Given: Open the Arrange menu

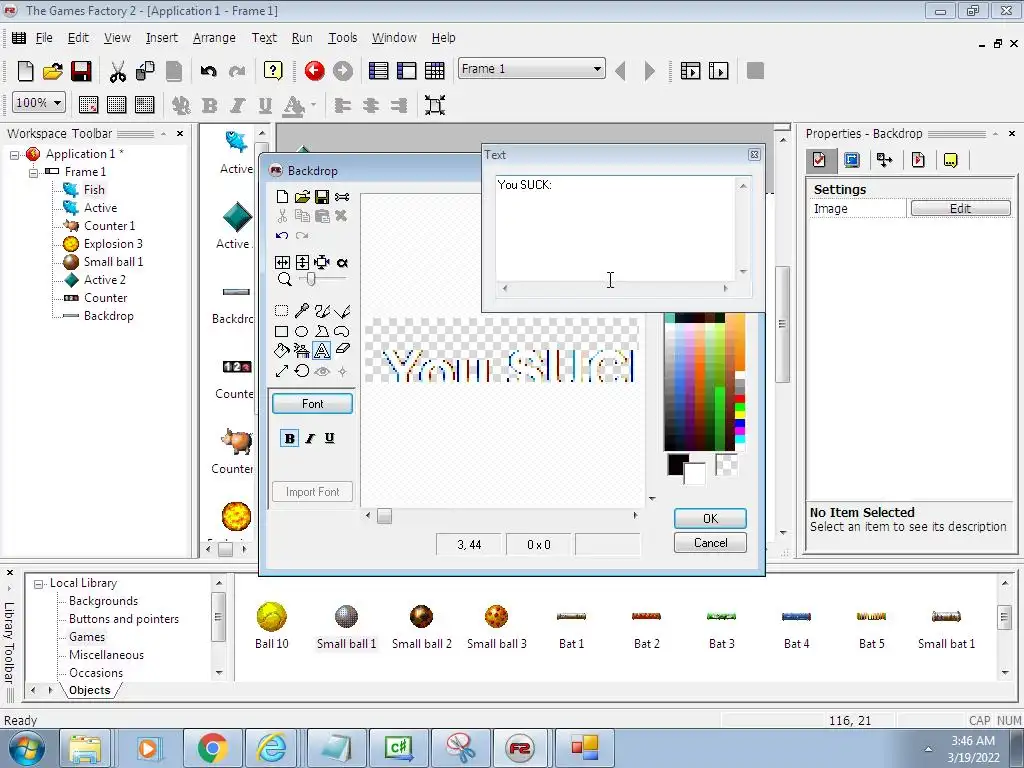Looking at the screenshot, I should pyautogui.click(x=214, y=38).
